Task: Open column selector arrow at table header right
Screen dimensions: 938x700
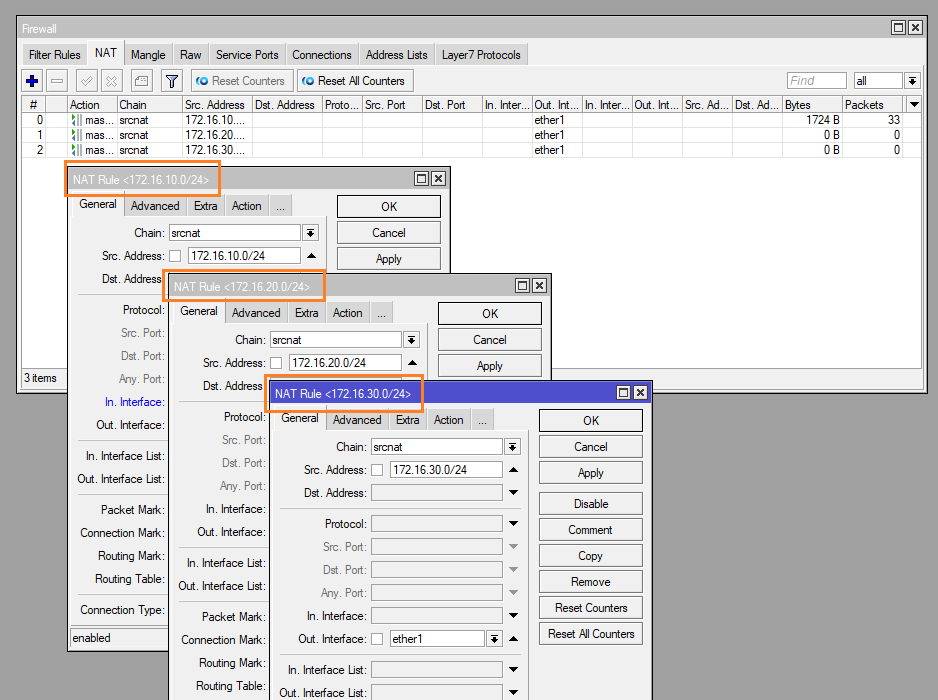Action: click(x=914, y=105)
